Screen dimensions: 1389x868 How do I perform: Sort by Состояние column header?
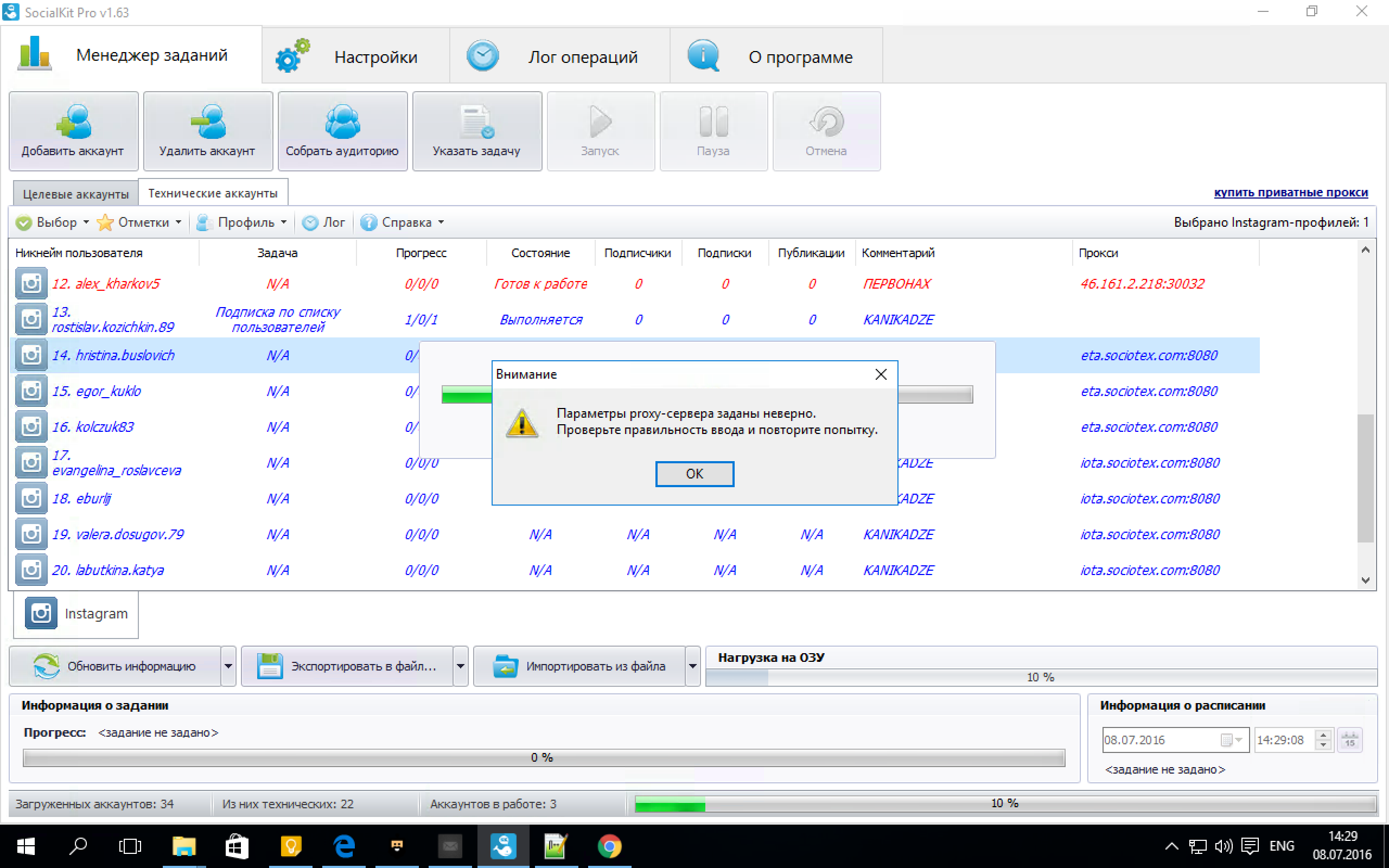point(540,253)
